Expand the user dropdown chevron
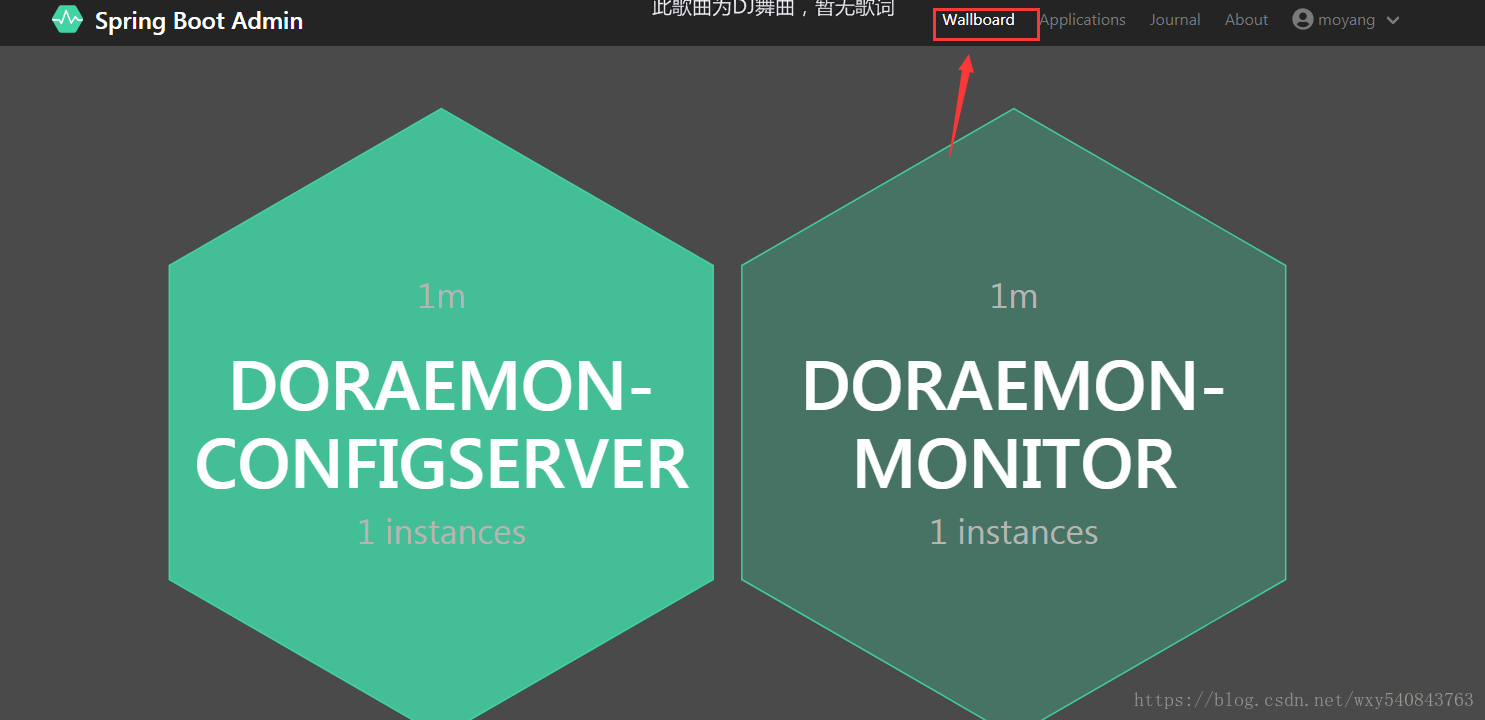 click(1393, 20)
